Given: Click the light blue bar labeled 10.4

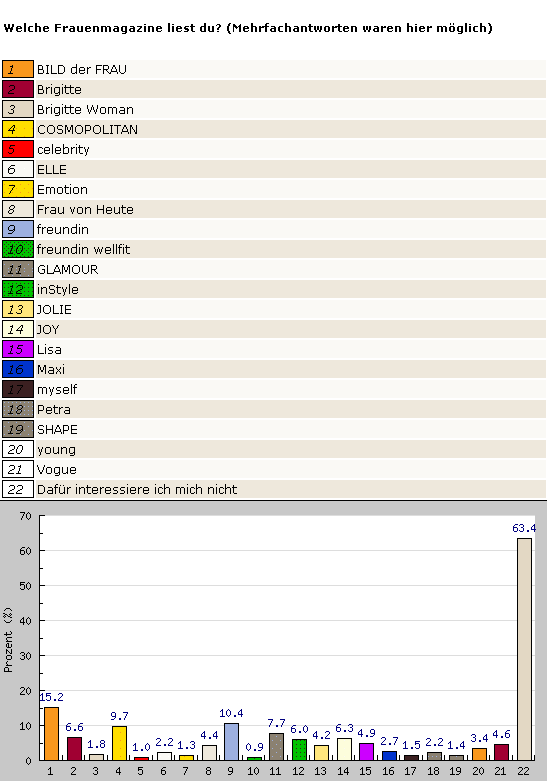Looking at the screenshot, I should click(x=231, y=742).
